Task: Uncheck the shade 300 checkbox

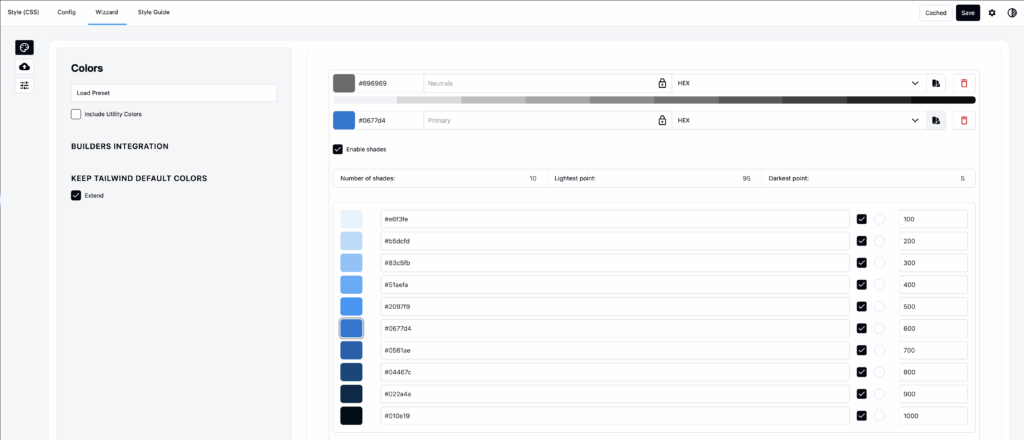Action: (861, 263)
